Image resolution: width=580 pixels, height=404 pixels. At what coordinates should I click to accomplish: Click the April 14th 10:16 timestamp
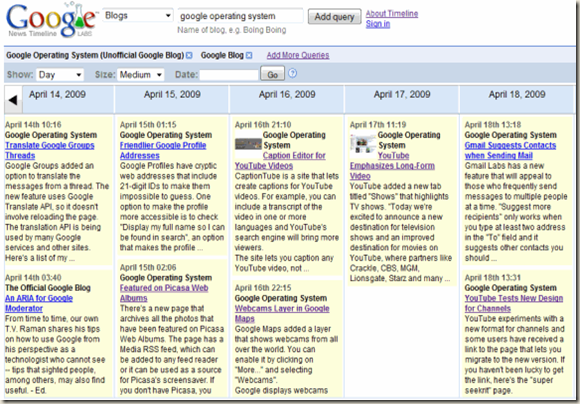[33, 125]
